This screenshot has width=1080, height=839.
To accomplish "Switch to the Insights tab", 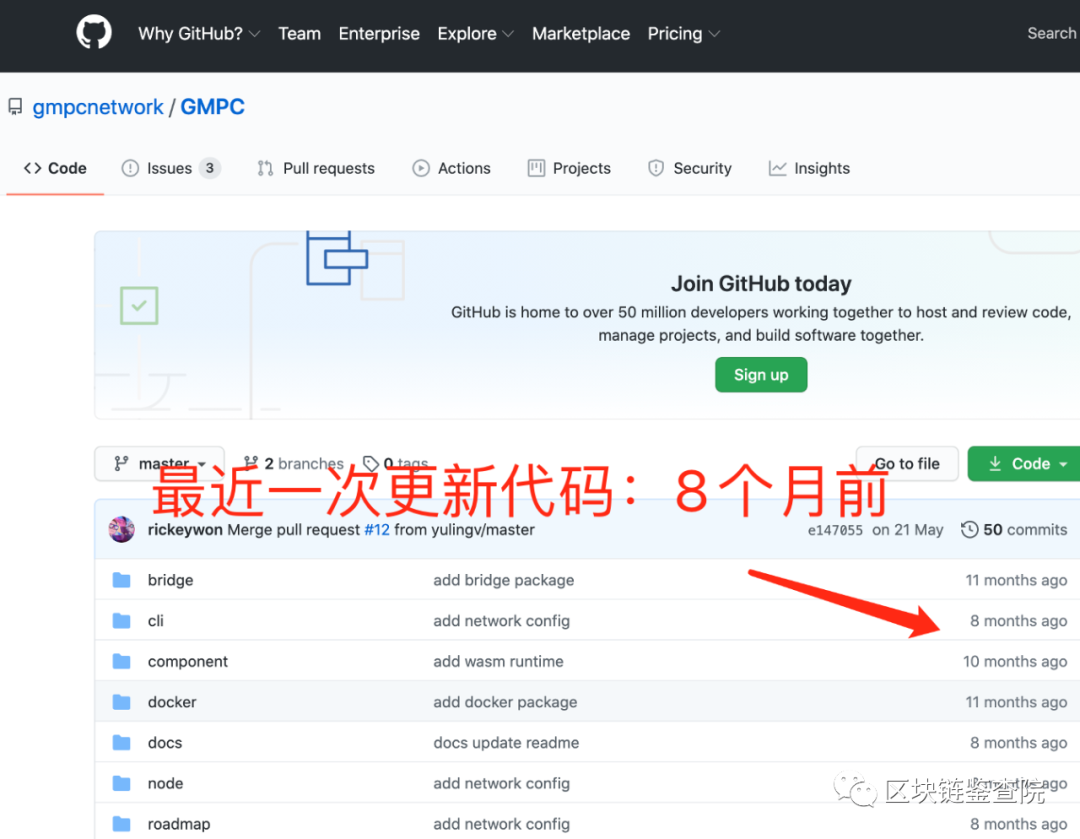I will coord(809,168).
